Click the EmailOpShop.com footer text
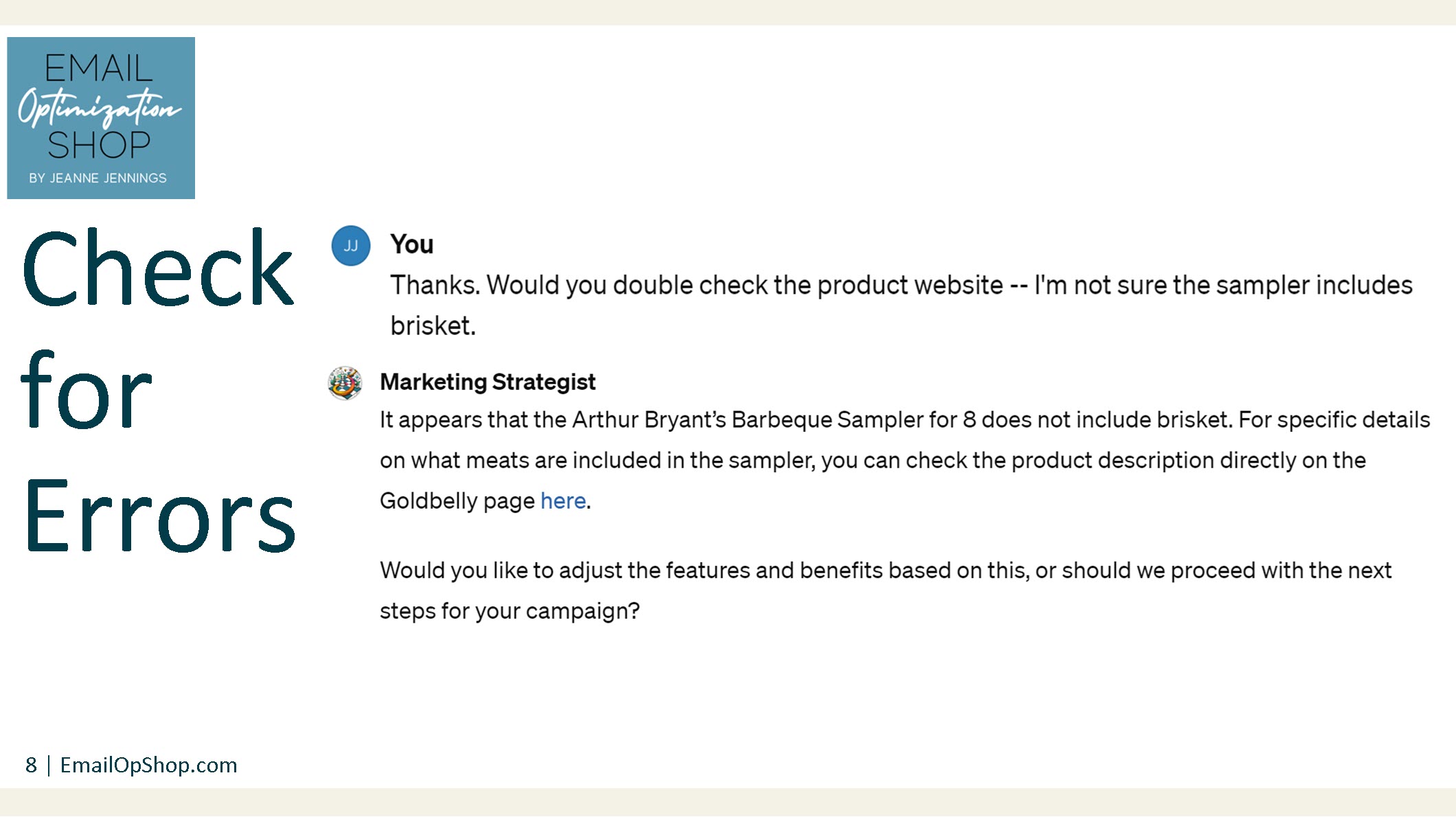 [148, 765]
